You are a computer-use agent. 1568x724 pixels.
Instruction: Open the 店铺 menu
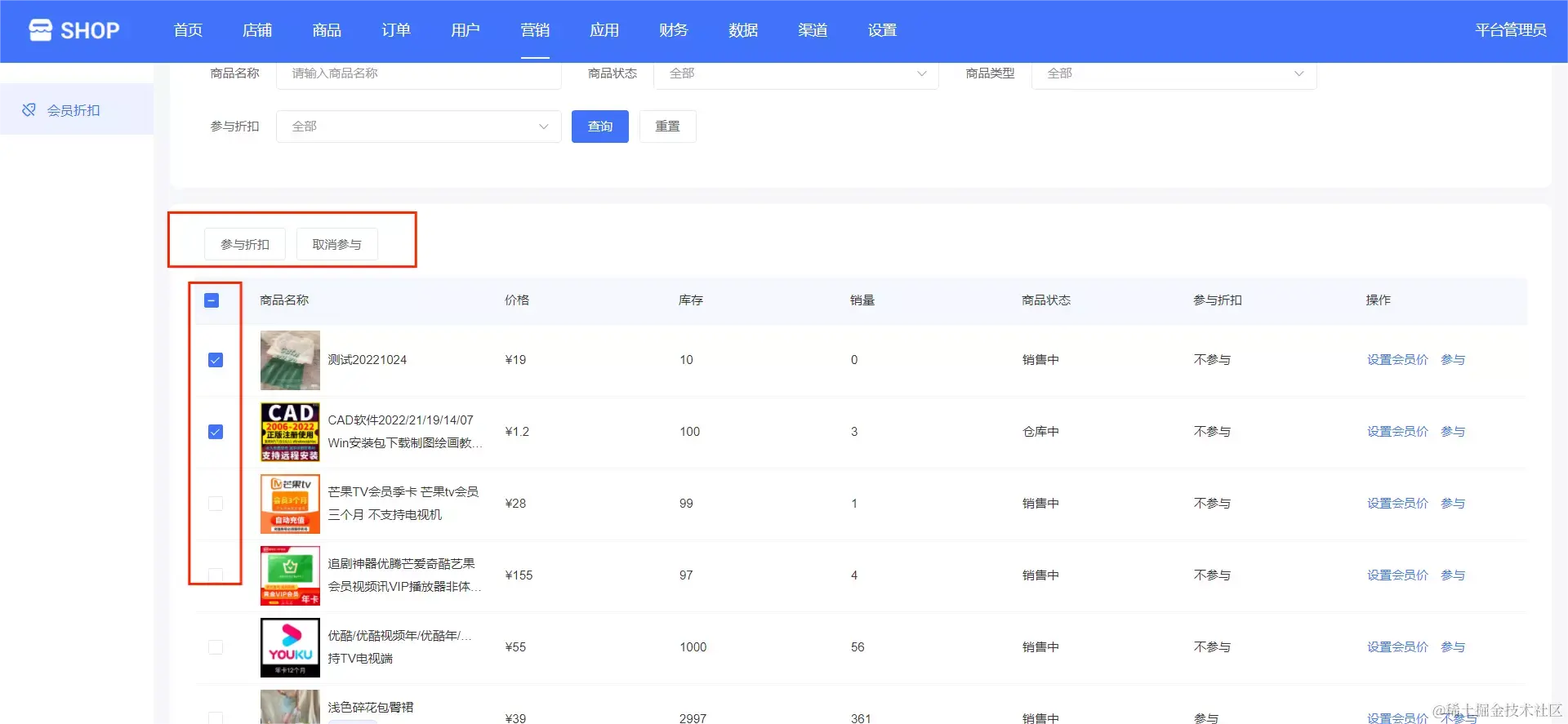tap(257, 30)
